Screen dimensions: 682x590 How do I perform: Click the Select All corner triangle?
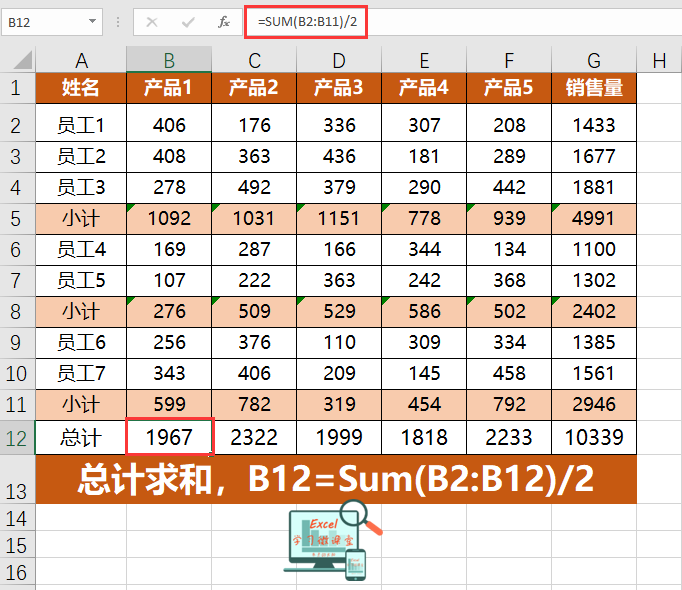(x=23, y=60)
